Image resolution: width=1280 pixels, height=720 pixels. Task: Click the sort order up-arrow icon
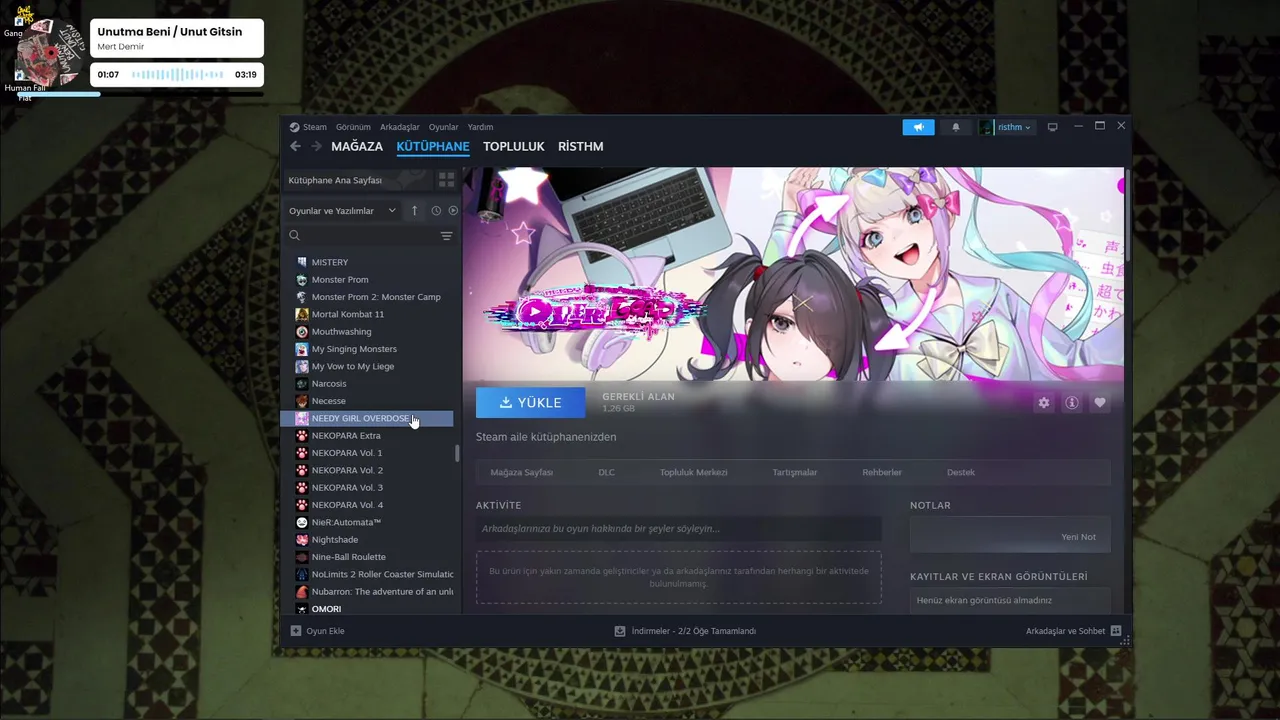coord(415,211)
